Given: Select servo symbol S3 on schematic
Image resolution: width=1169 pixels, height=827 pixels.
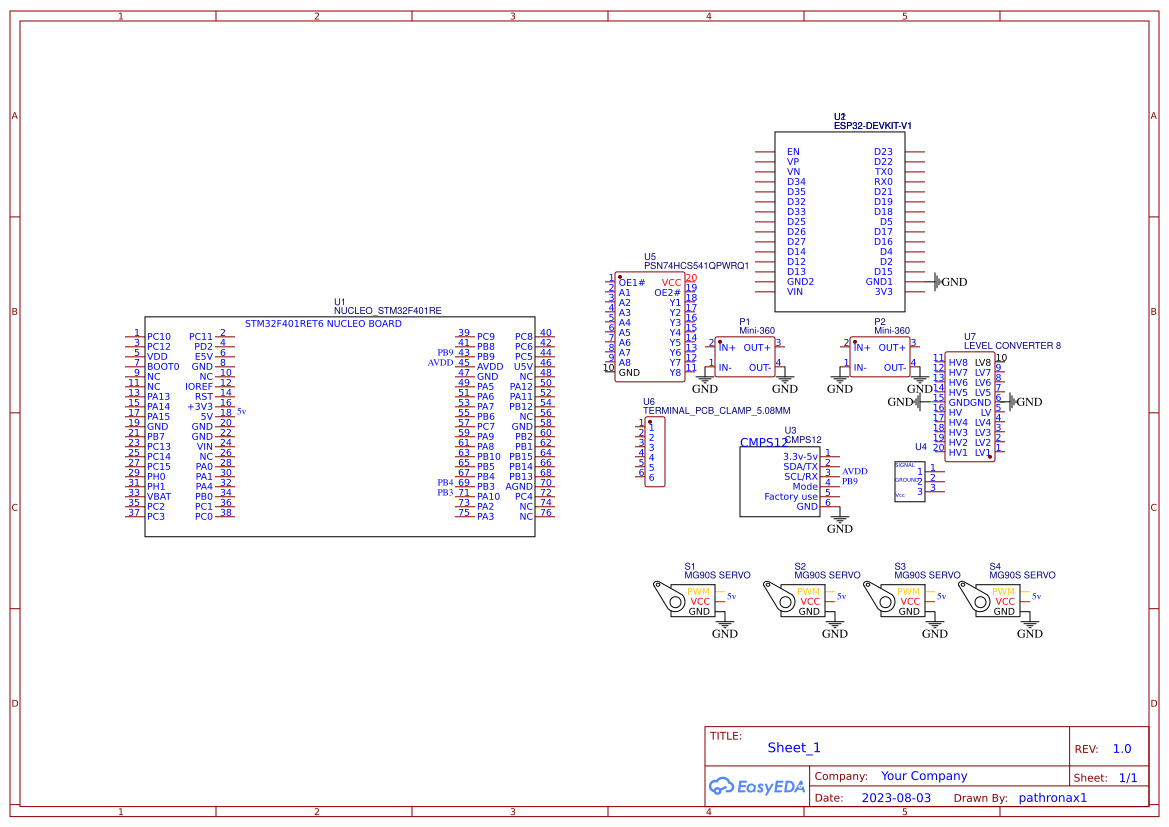Looking at the screenshot, I should click(903, 600).
